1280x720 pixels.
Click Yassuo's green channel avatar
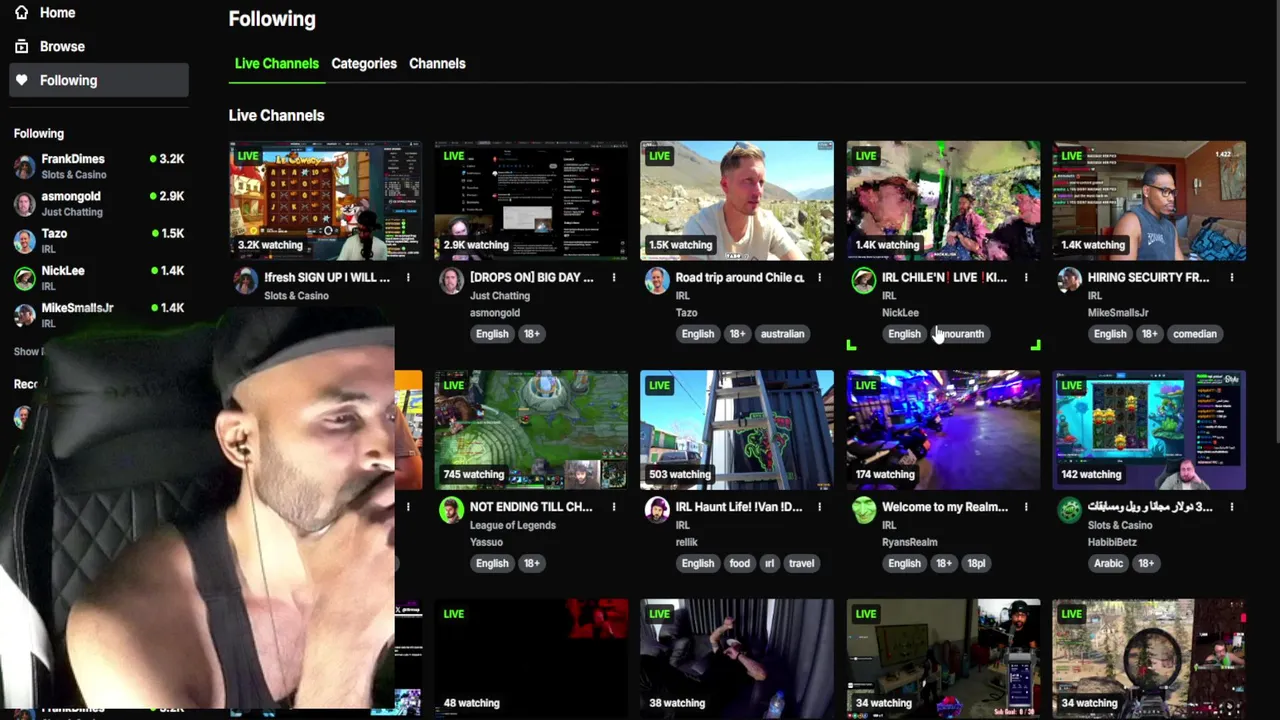tap(451, 510)
